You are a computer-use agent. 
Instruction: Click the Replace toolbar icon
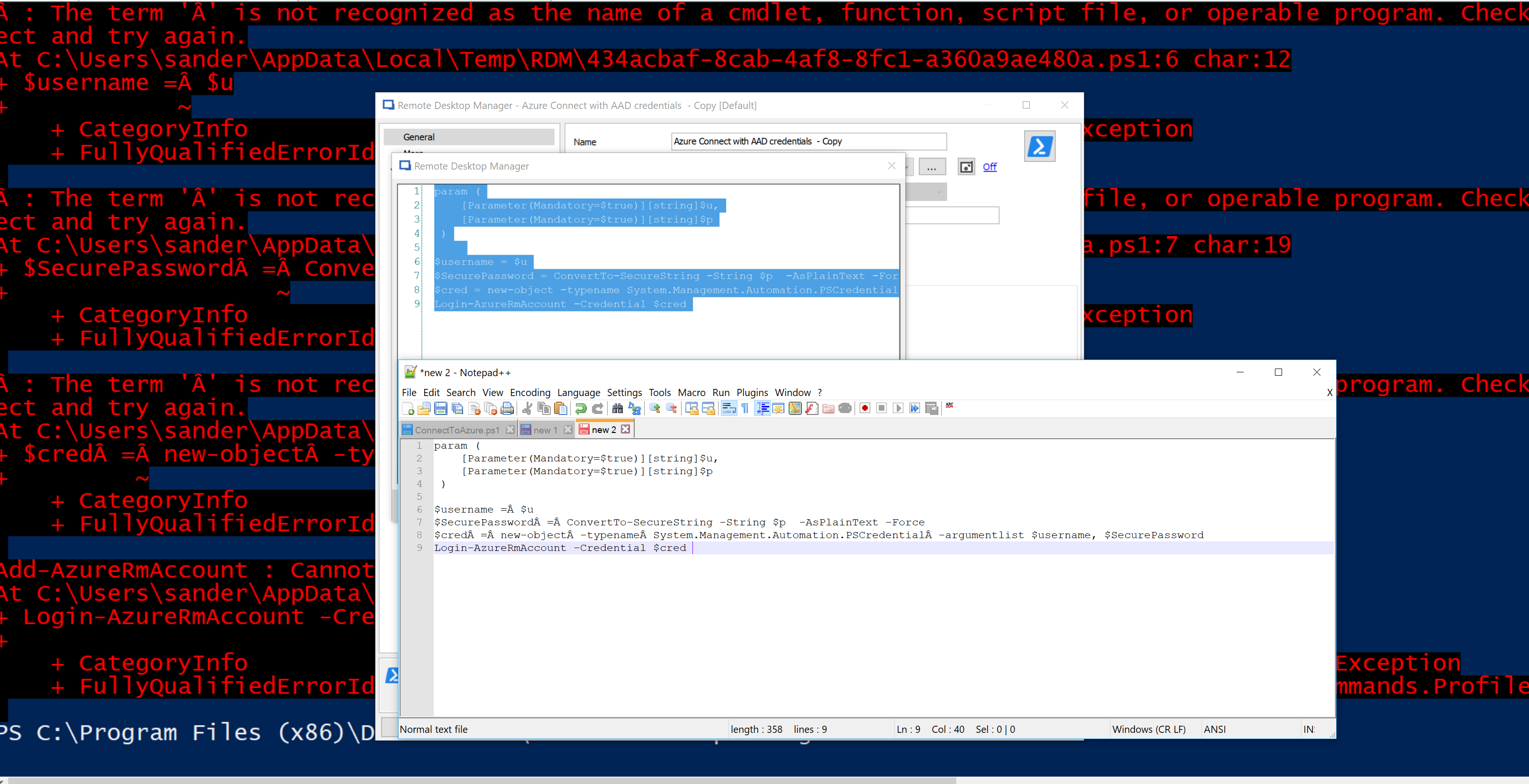635,408
